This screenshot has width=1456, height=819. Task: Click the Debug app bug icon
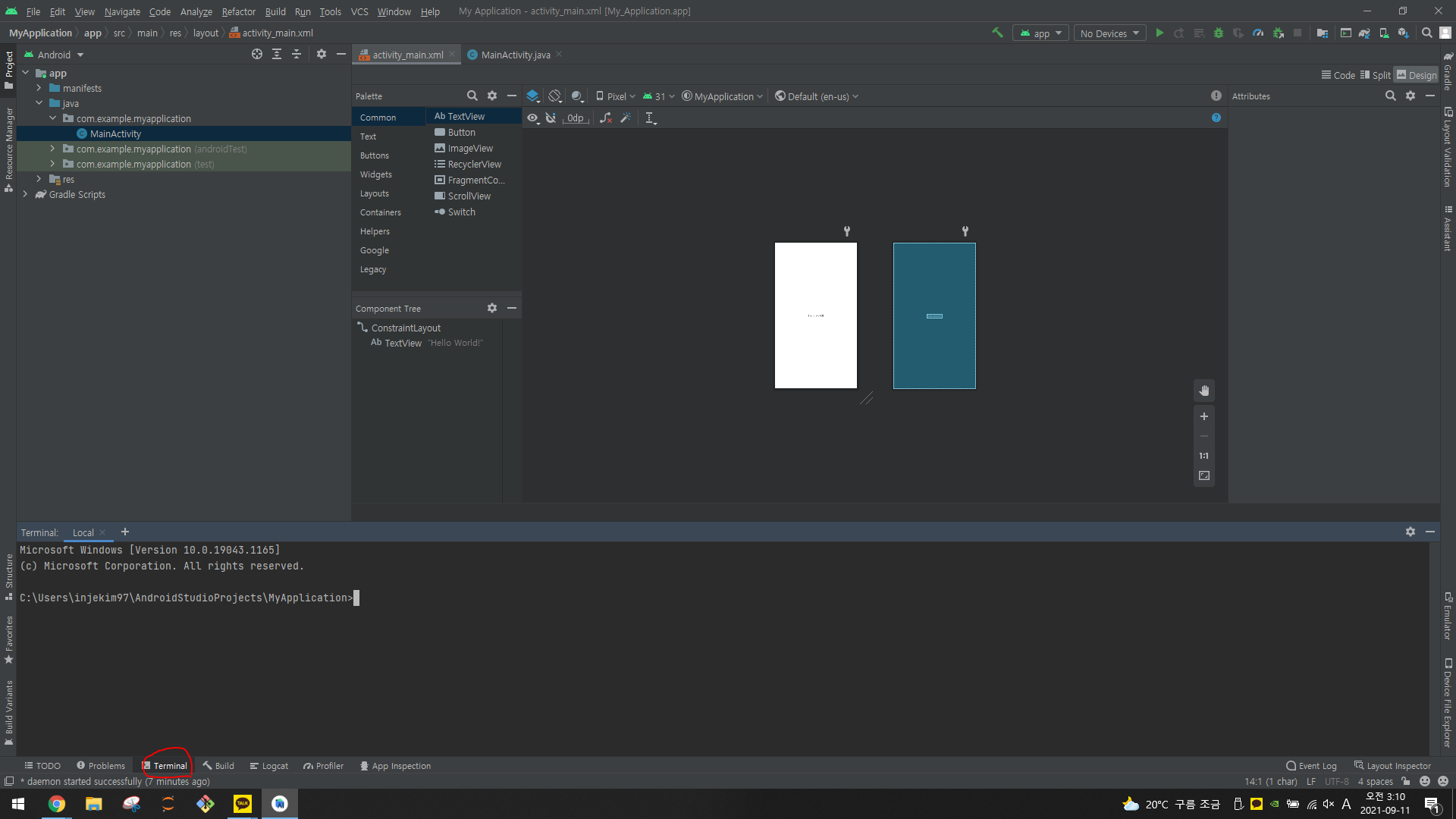(1219, 33)
